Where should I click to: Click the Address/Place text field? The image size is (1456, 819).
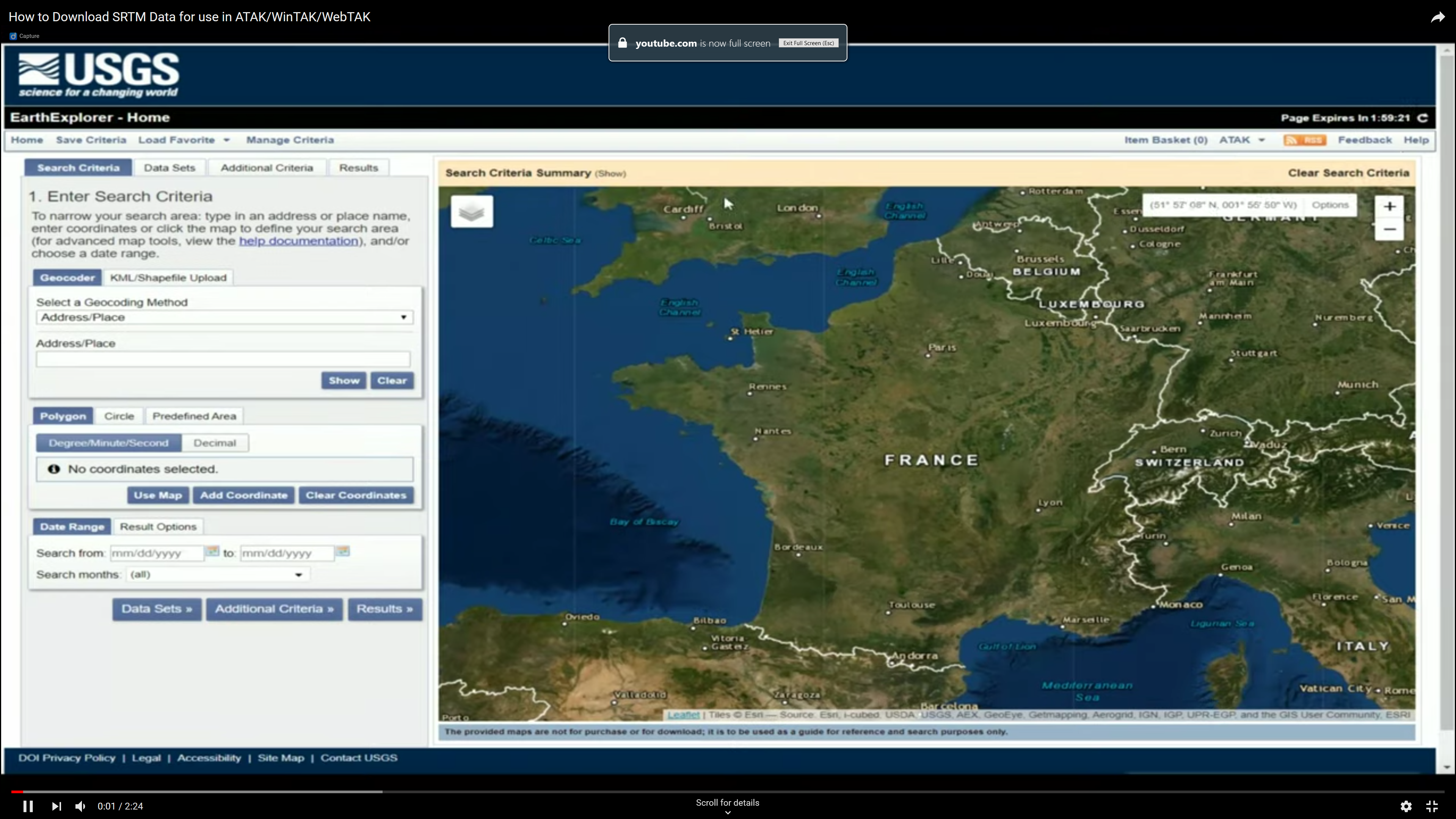point(223,359)
